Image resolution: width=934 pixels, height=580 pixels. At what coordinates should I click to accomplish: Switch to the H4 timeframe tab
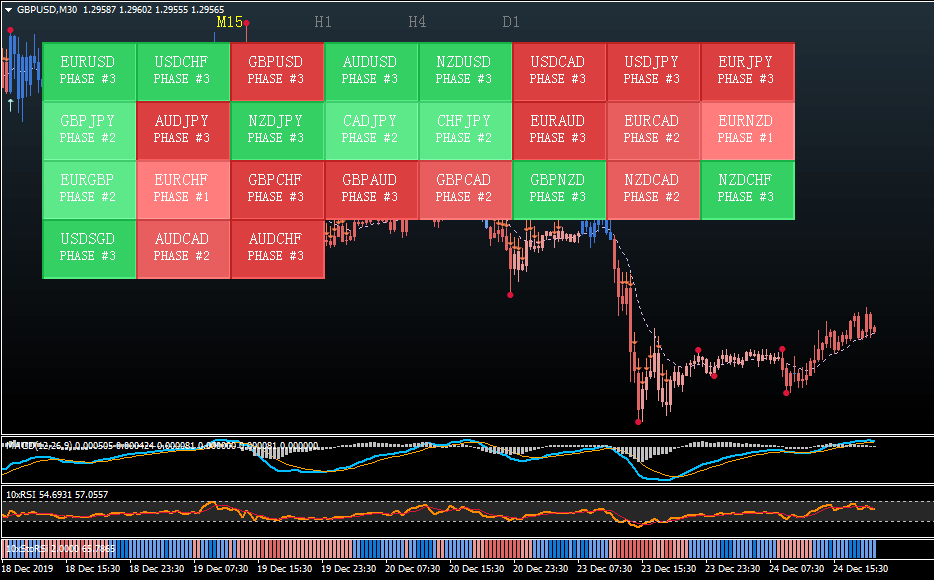coord(417,21)
